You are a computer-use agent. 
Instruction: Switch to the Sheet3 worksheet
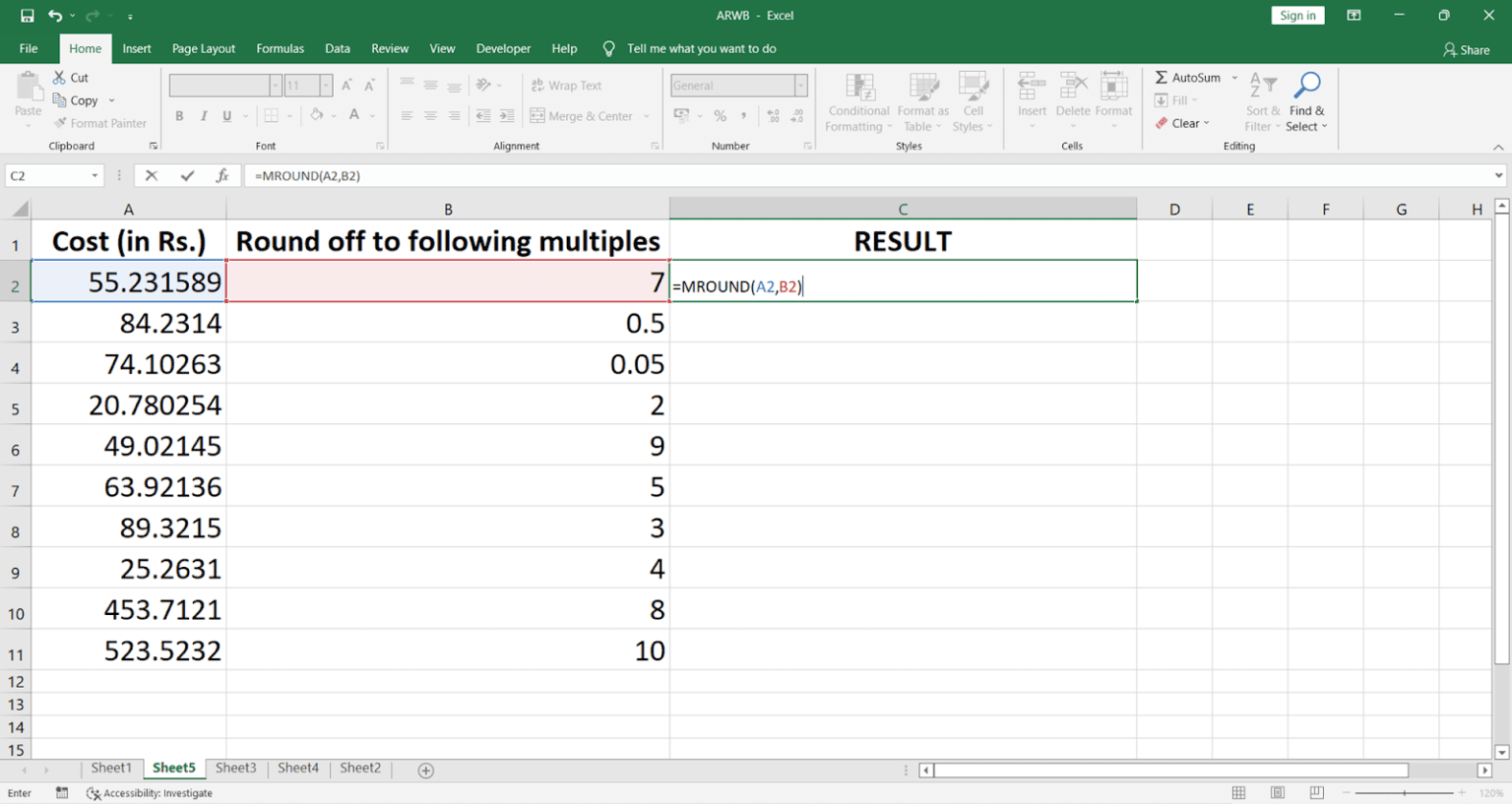(235, 768)
